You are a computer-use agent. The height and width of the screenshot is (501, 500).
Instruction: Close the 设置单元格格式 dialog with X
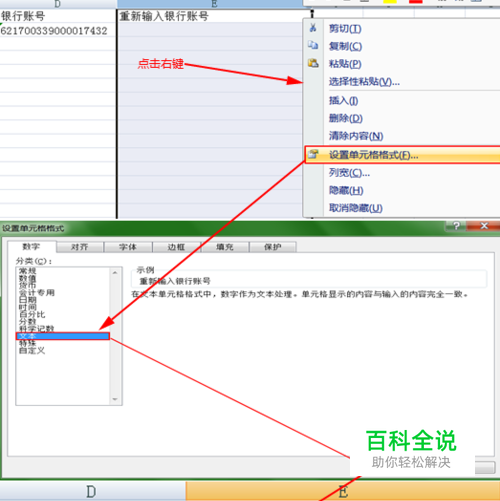(x=484, y=226)
